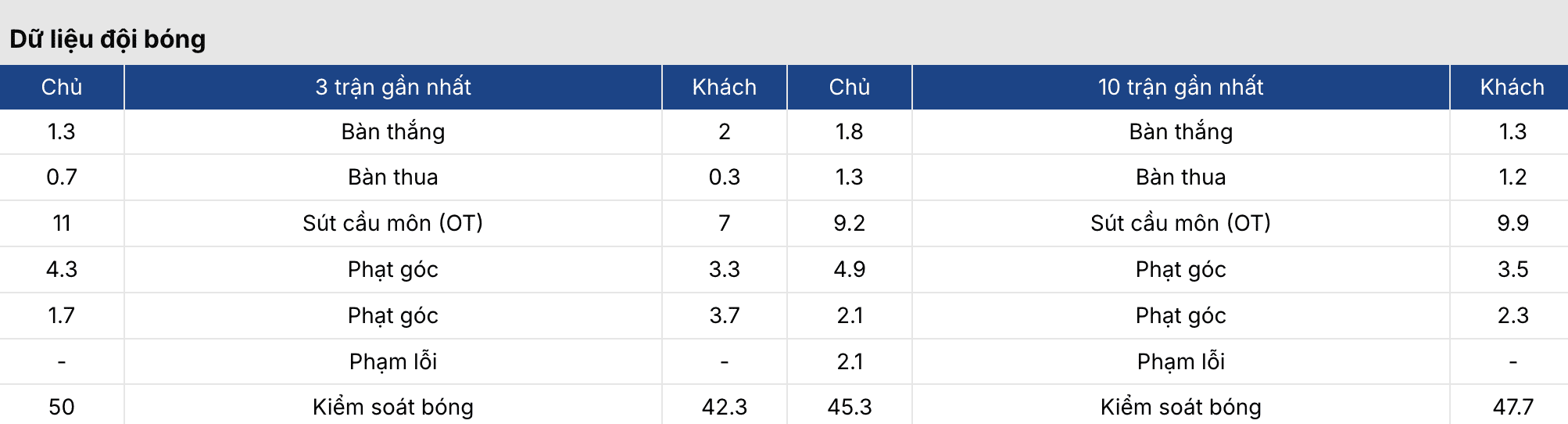Viewport: 1568px width, 424px height.
Task: Select the "10 trận gần nhất" column header
Action: point(1180,87)
